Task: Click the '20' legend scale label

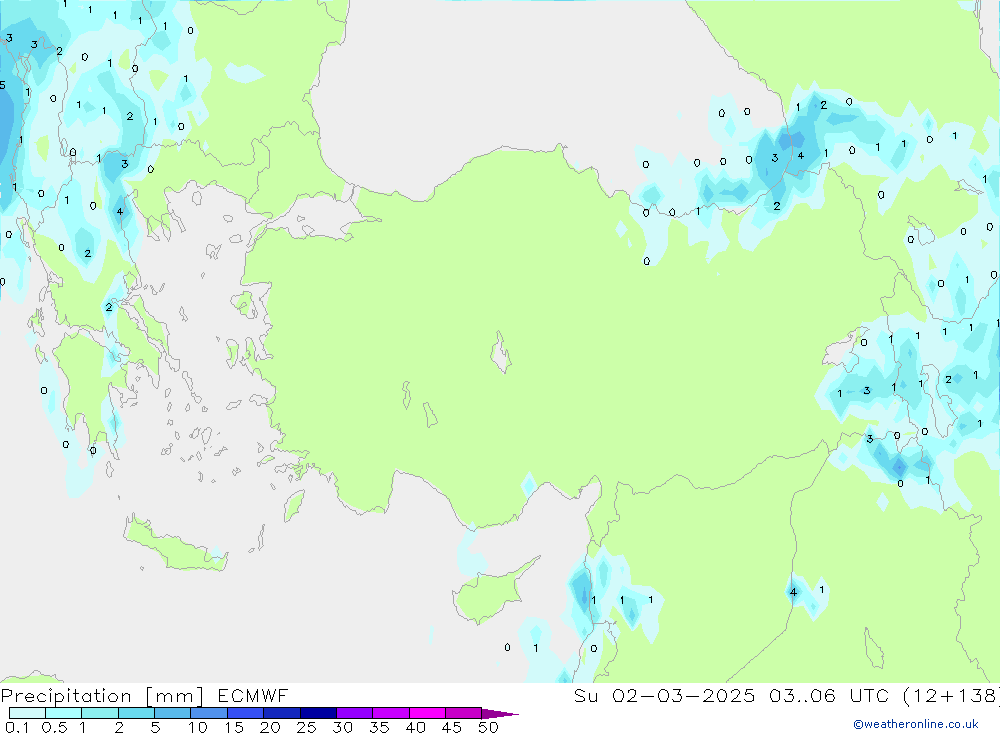Action: coord(270,727)
